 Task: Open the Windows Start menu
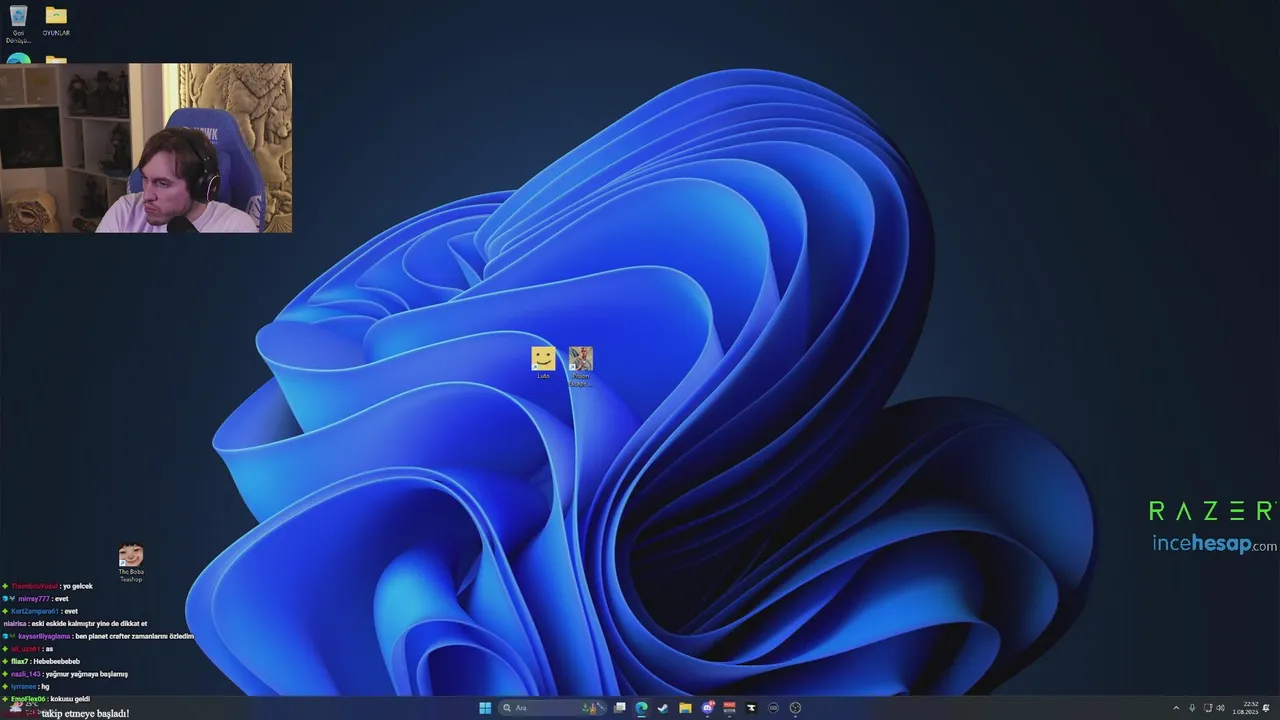485,708
